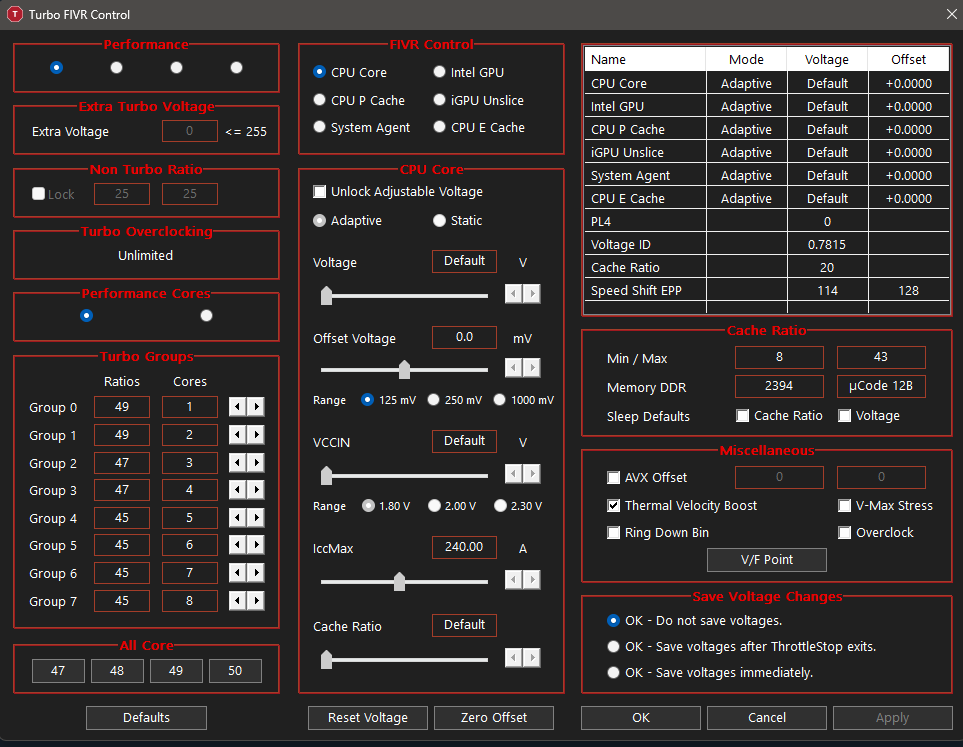Viewport: 963px width, 747px height.
Task: Nudge Offset Voltage right with arrow button
Action: (532, 367)
